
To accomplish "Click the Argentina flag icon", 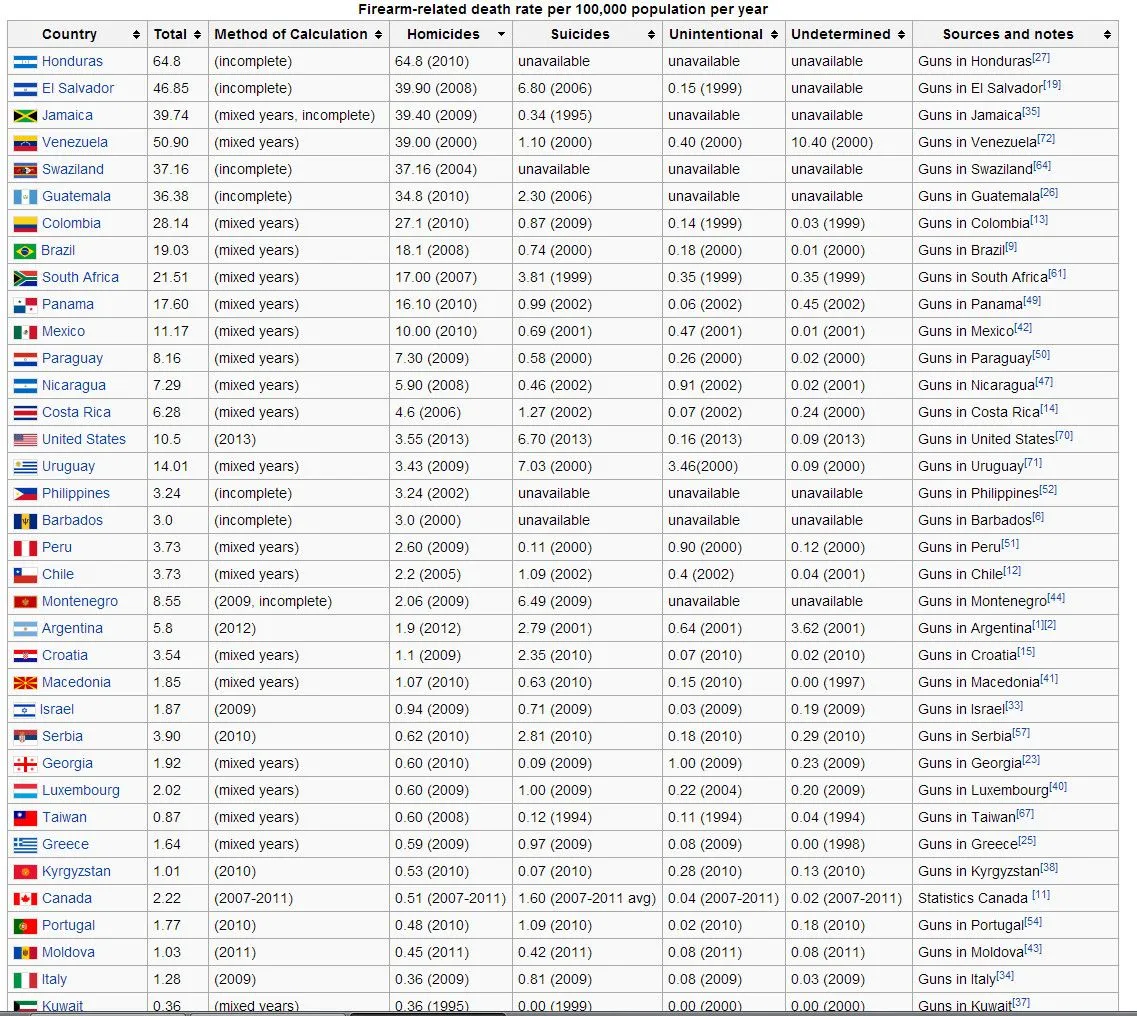I will [x=25, y=629].
